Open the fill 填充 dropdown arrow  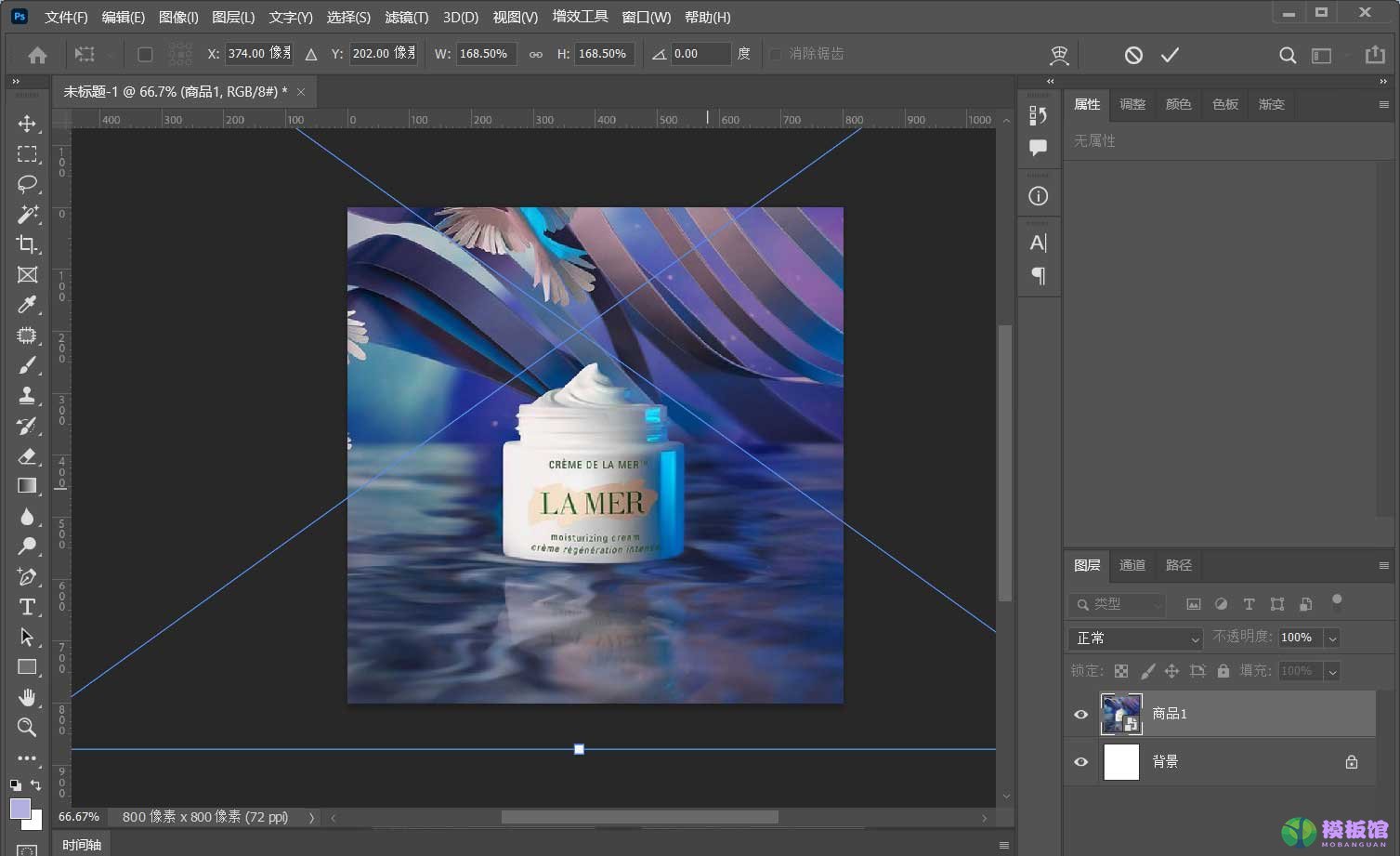coord(1332,671)
